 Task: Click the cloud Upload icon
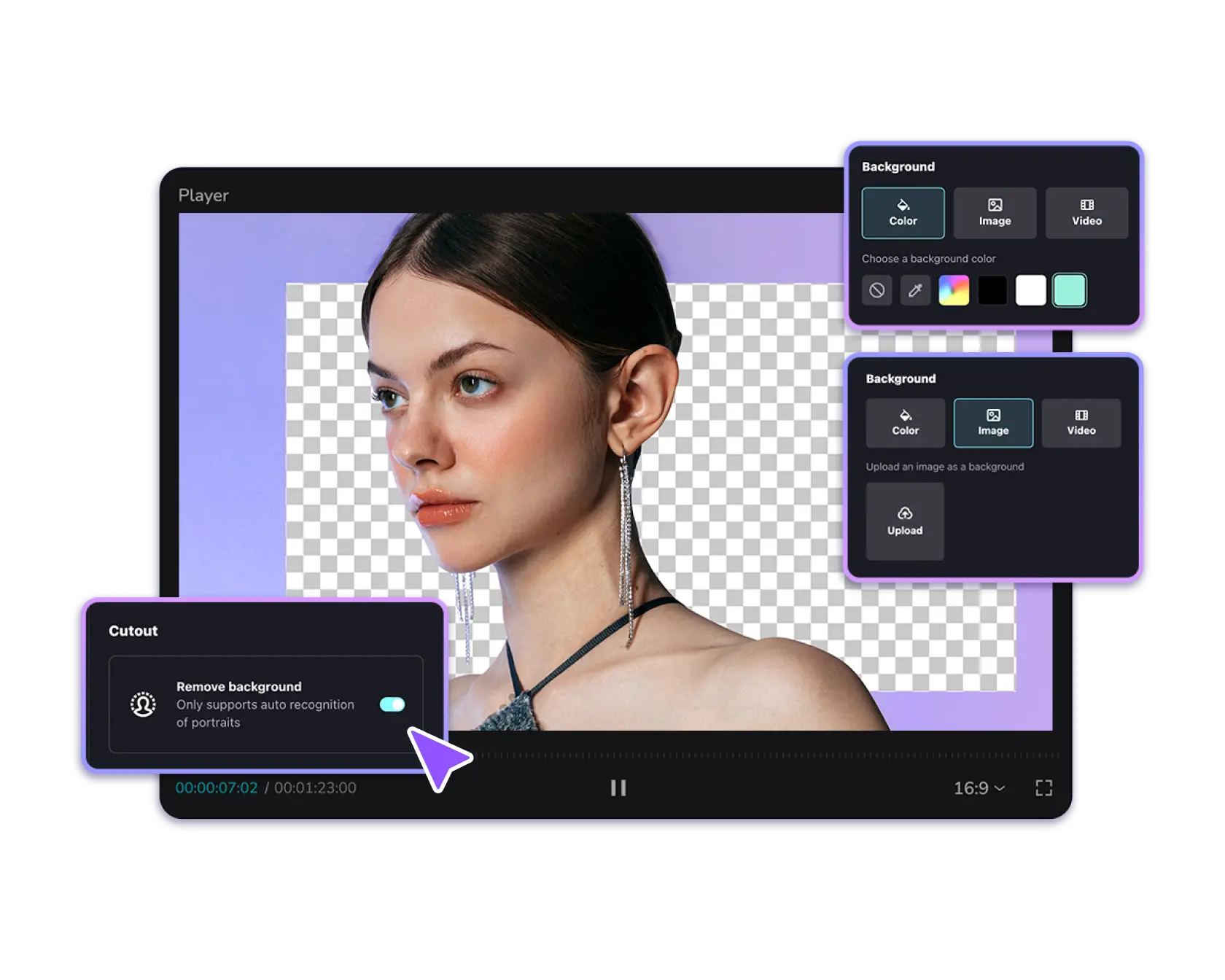click(904, 513)
